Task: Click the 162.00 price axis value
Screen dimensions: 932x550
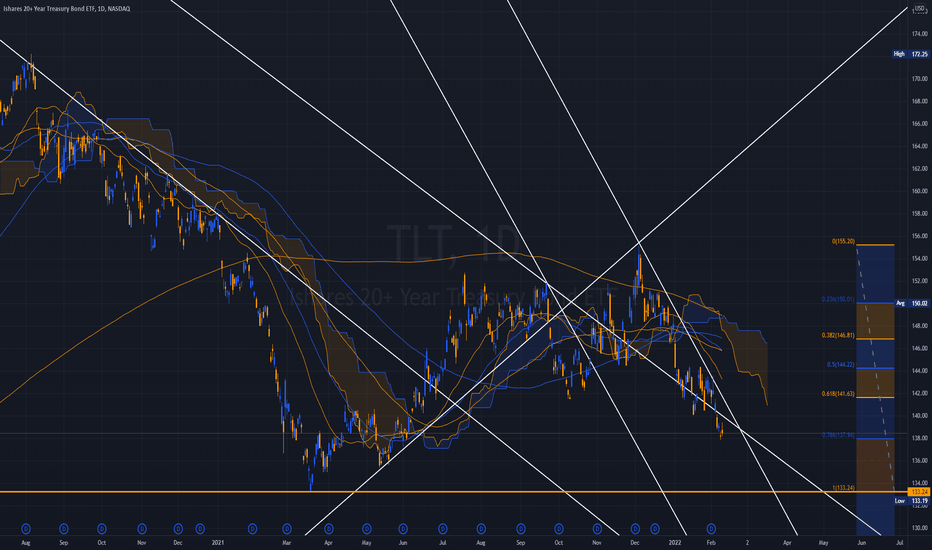Action: (920, 169)
